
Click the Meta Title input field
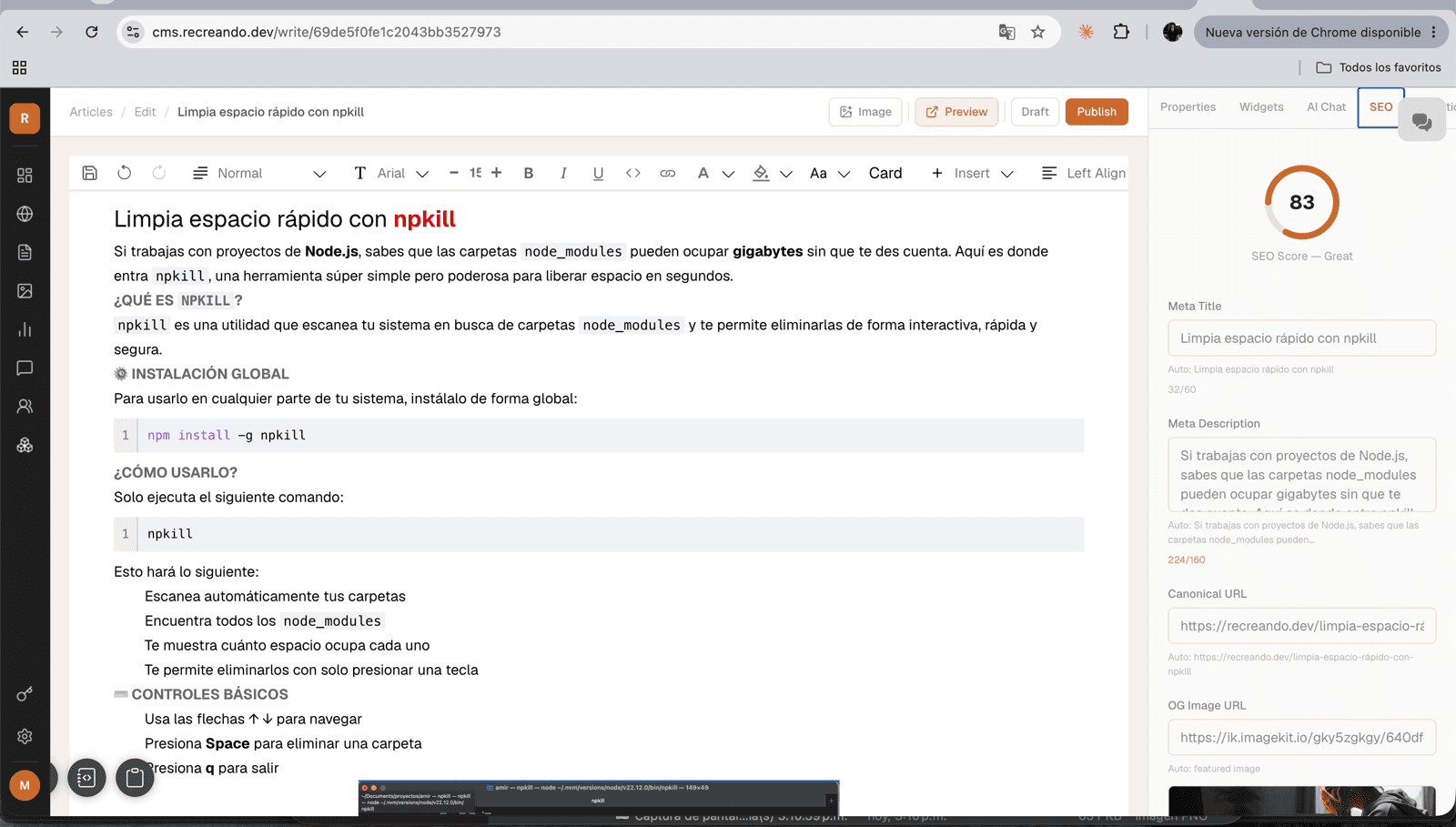coord(1301,338)
